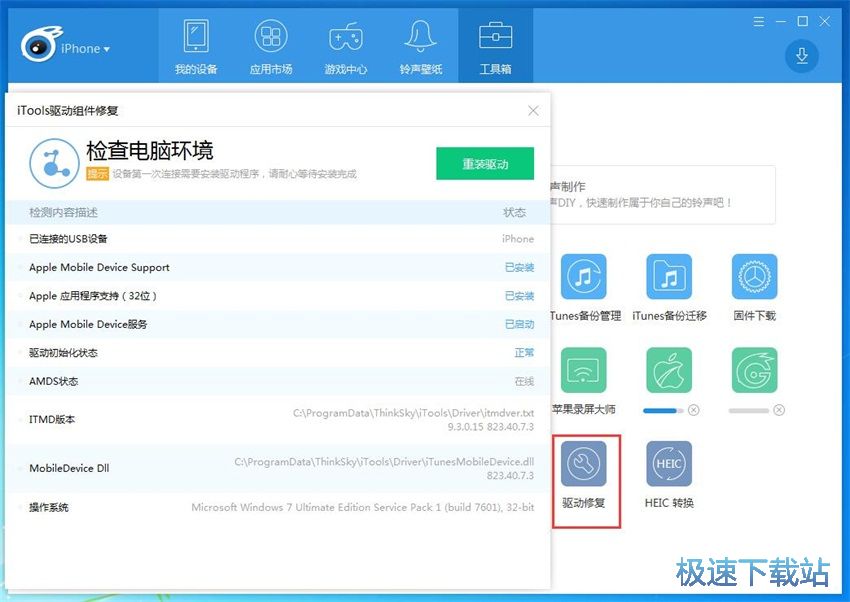Viewport: 850px width, 602px height.
Task: Click the orange 提示 tag
Action: pos(98,173)
